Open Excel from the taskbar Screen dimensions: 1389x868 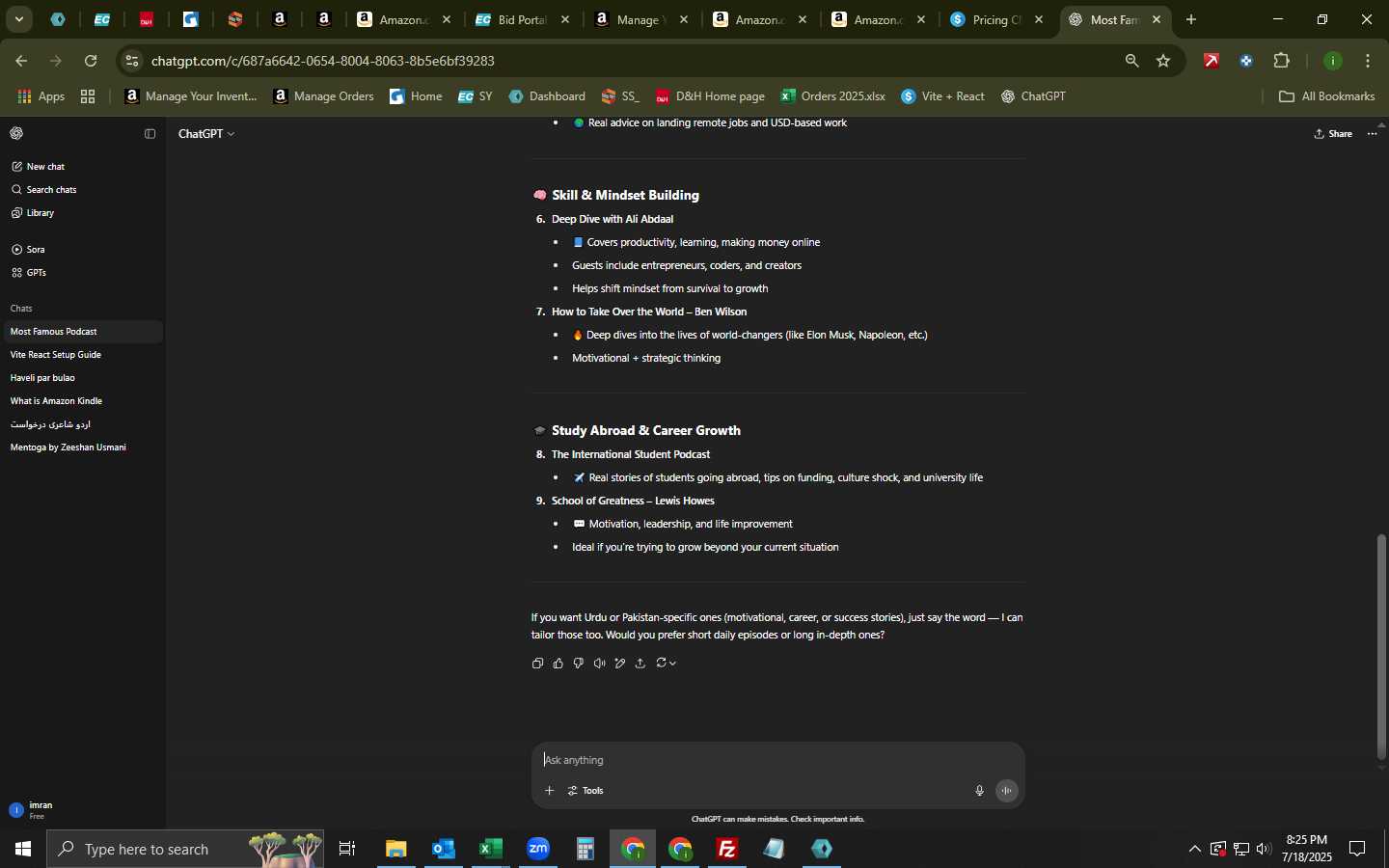click(x=491, y=849)
